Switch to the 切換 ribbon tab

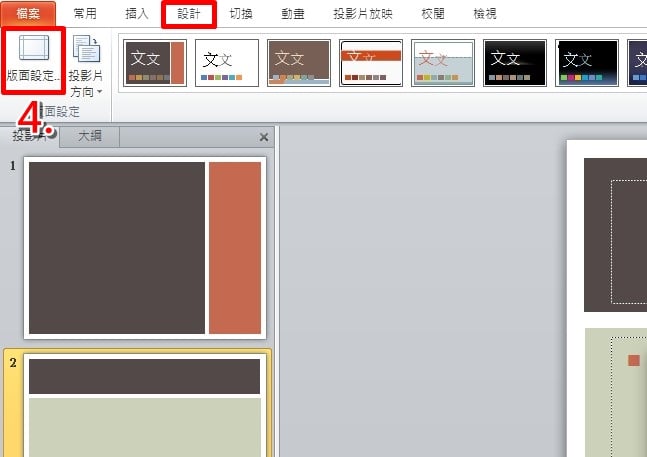click(241, 14)
